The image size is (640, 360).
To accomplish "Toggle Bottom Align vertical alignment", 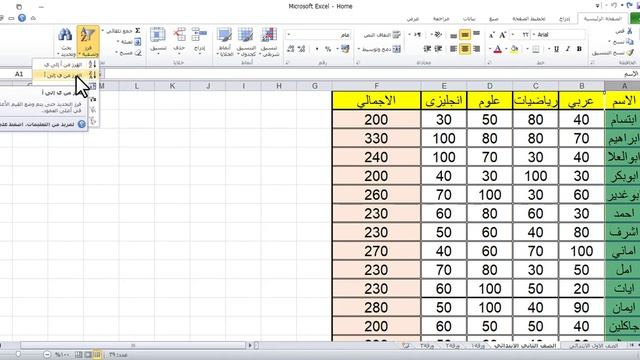I will click(x=453, y=35).
